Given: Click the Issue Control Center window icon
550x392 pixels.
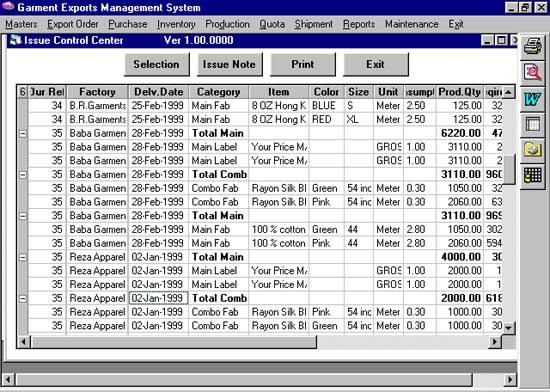Looking at the screenshot, I should [x=15, y=40].
